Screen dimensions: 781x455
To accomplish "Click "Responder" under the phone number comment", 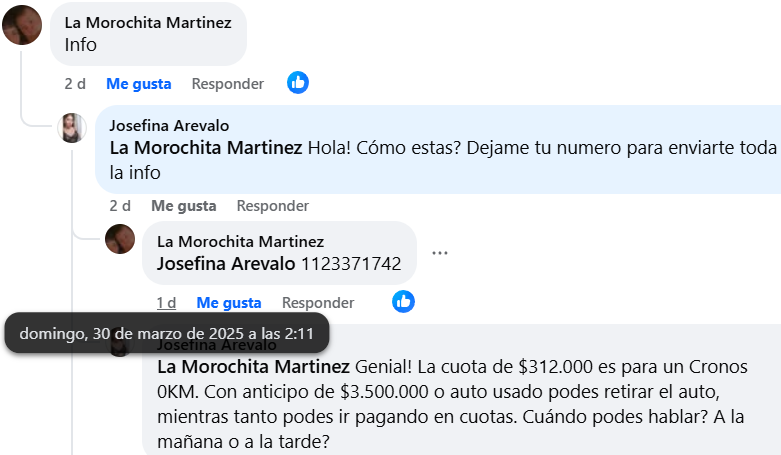I will tap(318, 302).
